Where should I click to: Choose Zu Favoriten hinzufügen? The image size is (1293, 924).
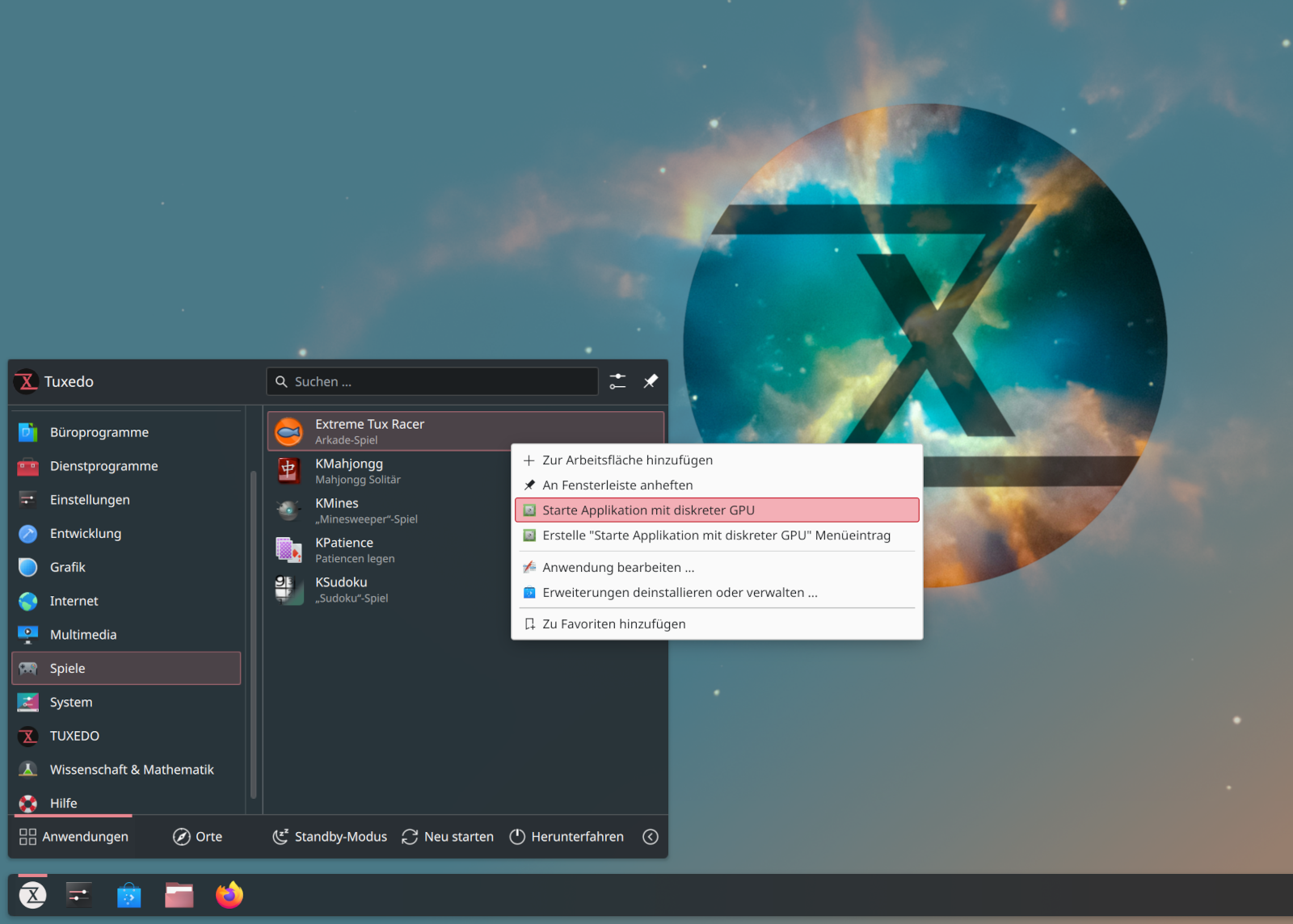[x=717, y=624]
